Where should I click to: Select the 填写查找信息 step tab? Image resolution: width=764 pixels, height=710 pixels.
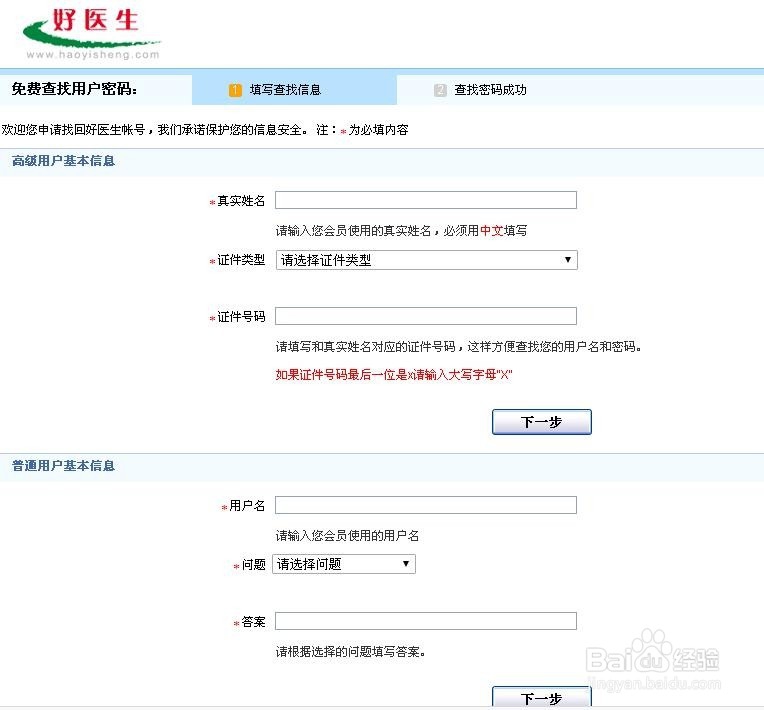click(294, 90)
